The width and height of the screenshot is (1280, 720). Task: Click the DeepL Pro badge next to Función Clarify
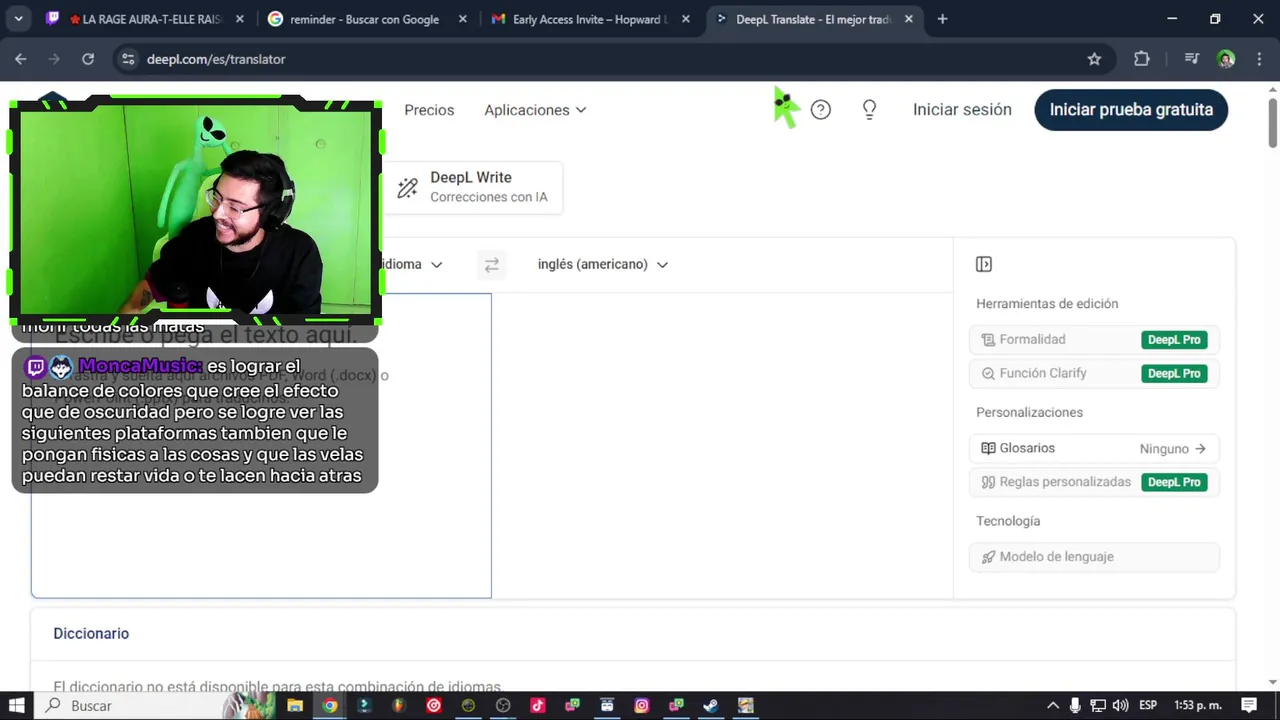click(x=1174, y=373)
